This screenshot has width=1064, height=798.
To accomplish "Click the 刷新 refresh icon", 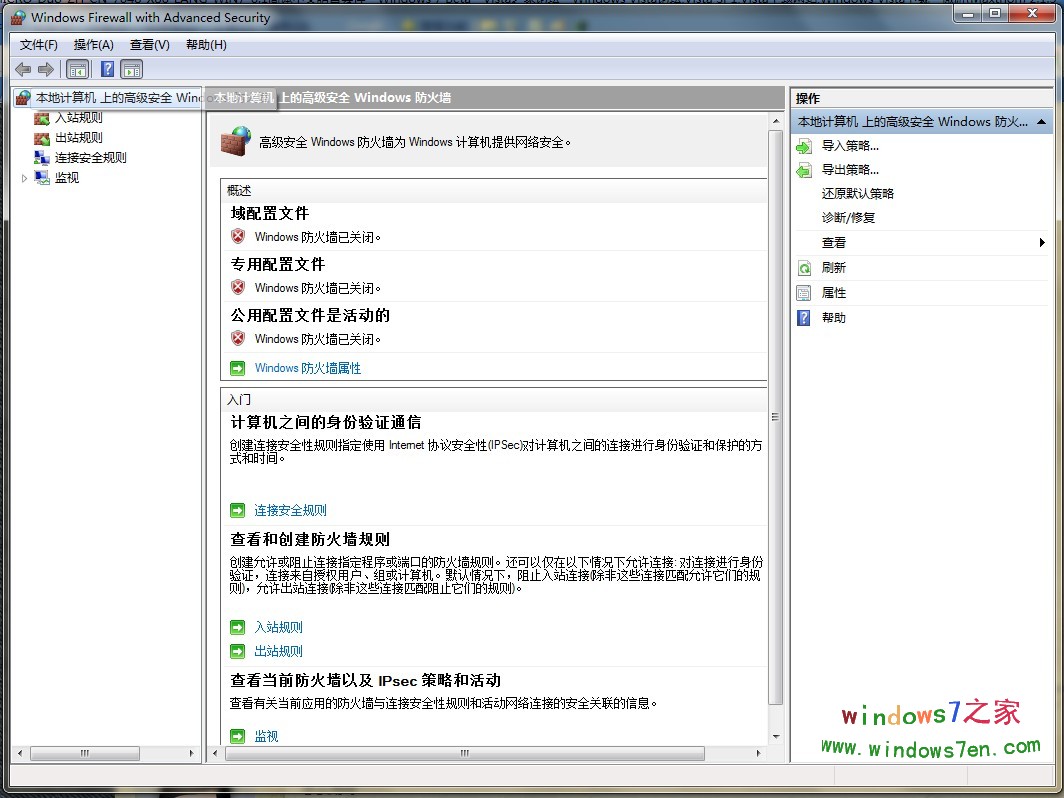I will coord(804,268).
